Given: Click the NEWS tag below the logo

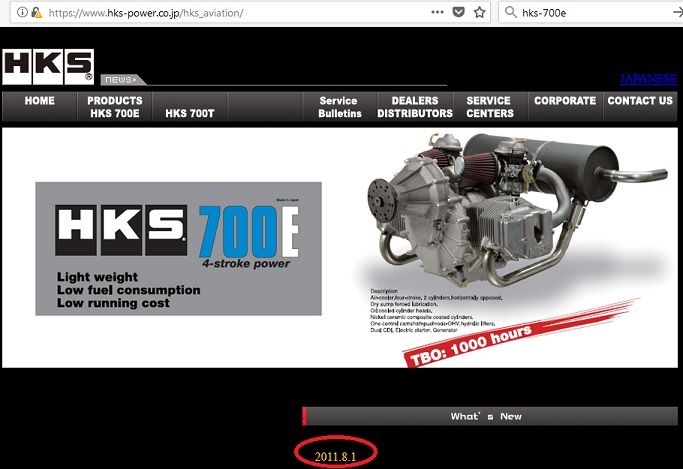Looking at the screenshot, I should tap(121, 80).
